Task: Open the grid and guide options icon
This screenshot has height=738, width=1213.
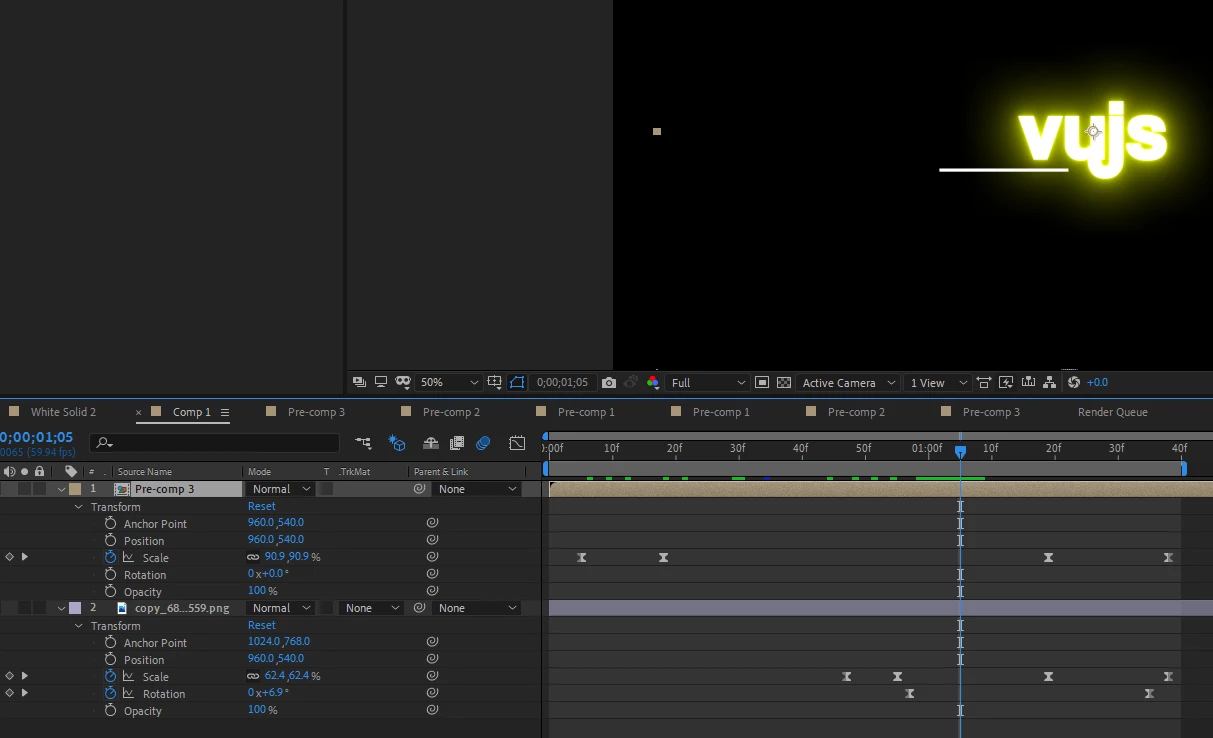Action: point(494,382)
